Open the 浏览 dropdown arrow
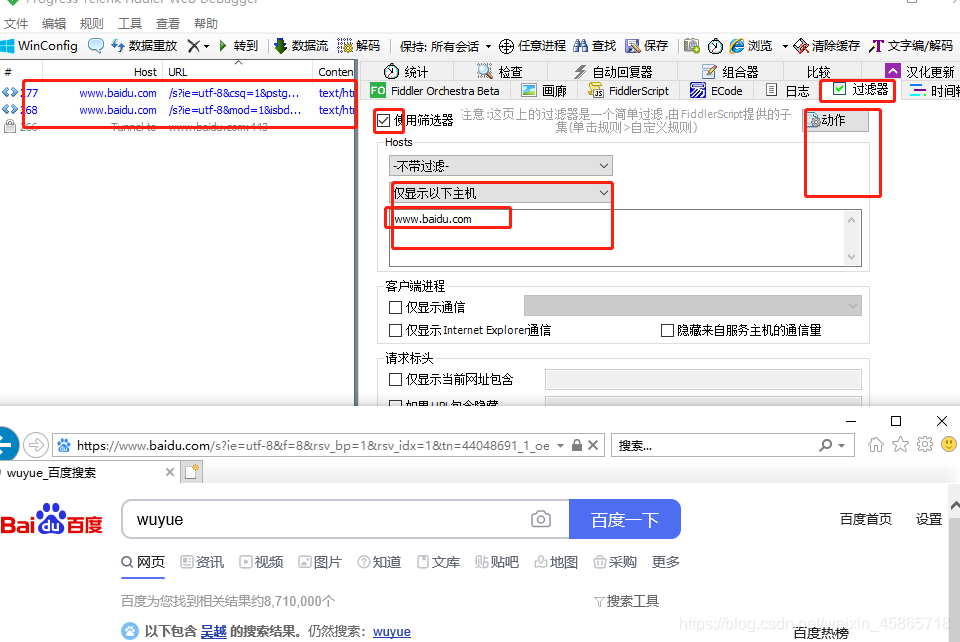The height and width of the screenshot is (642, 960). tap(785, 47)
